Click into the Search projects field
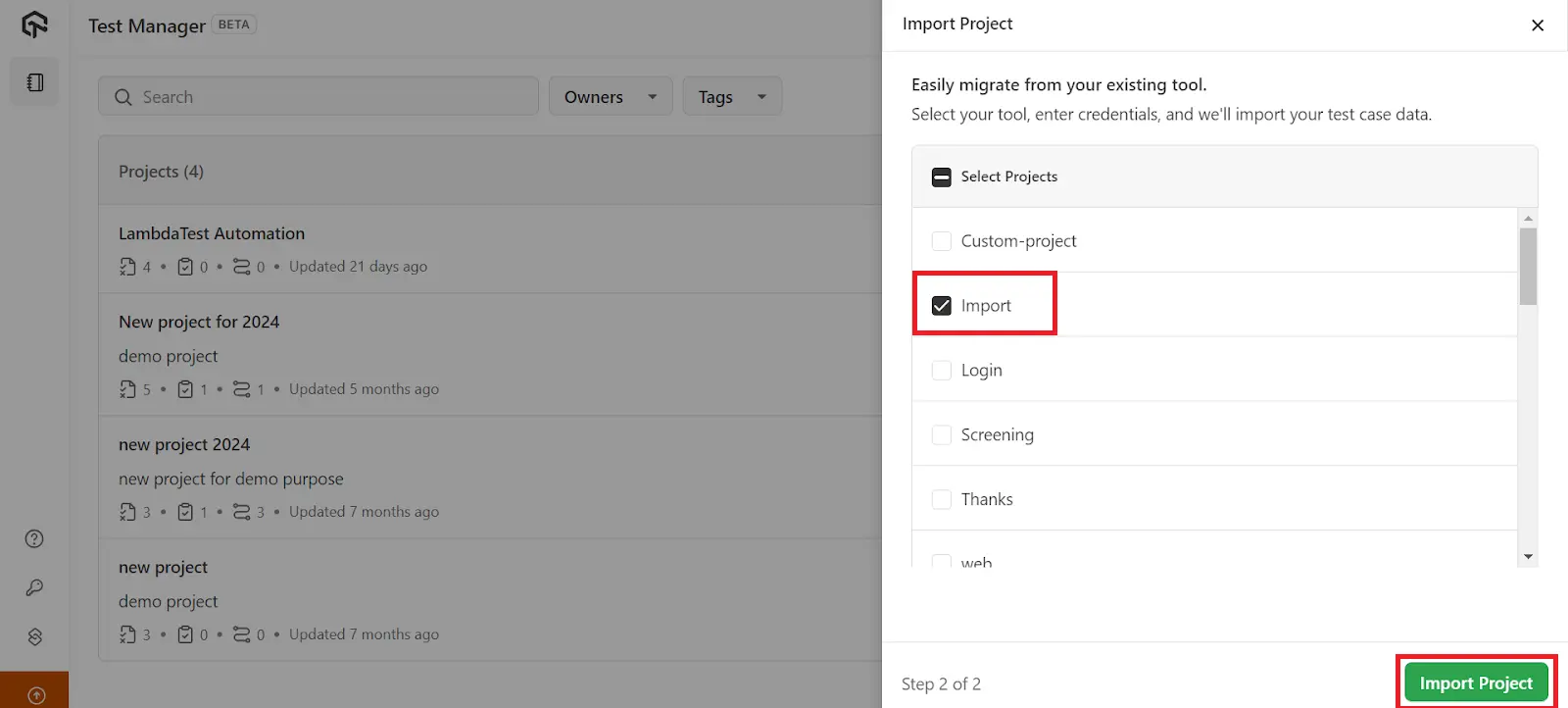The image size is (1568, 708). (x=333, y=97)
